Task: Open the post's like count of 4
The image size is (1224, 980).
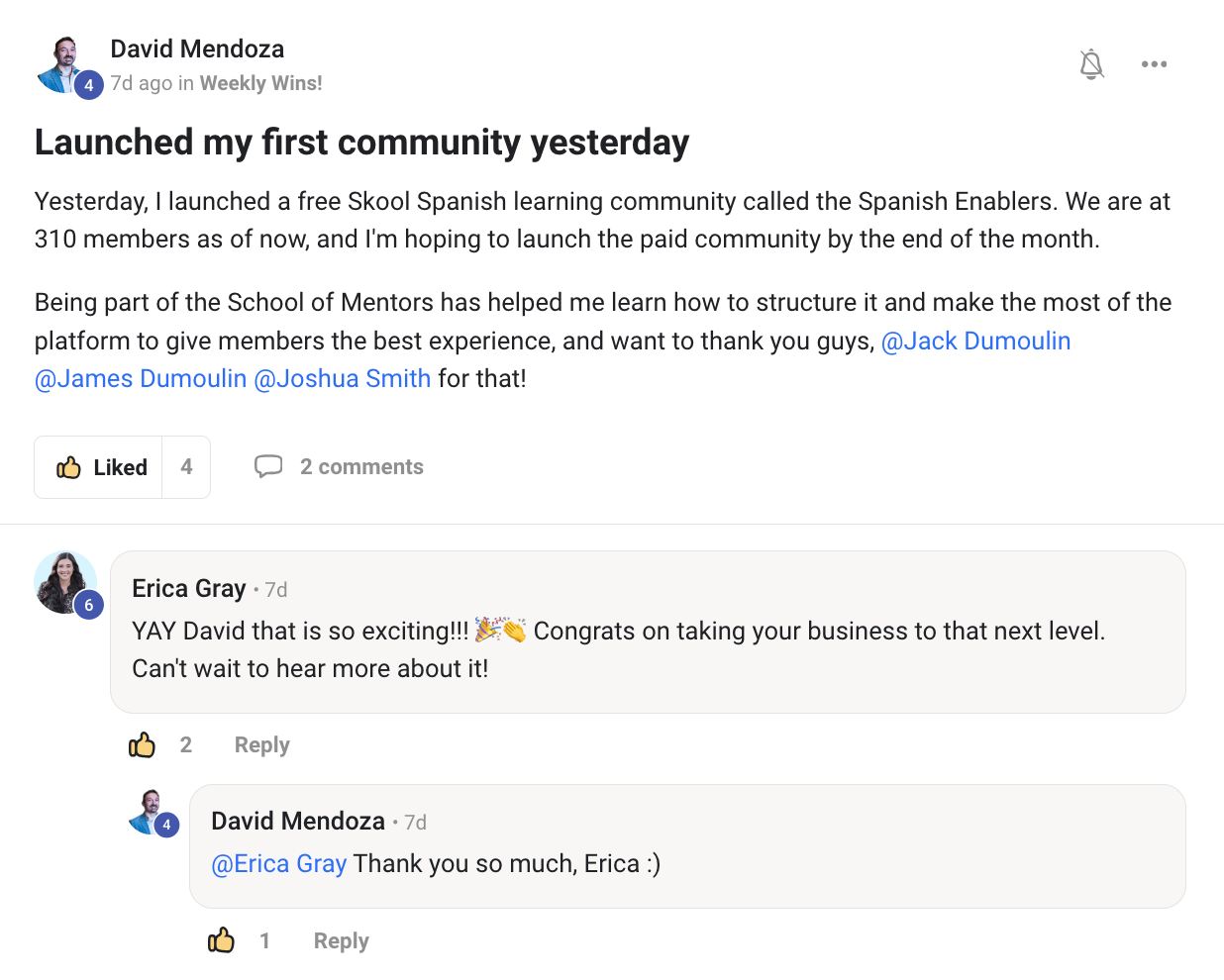Action: [x=186, y=467]
